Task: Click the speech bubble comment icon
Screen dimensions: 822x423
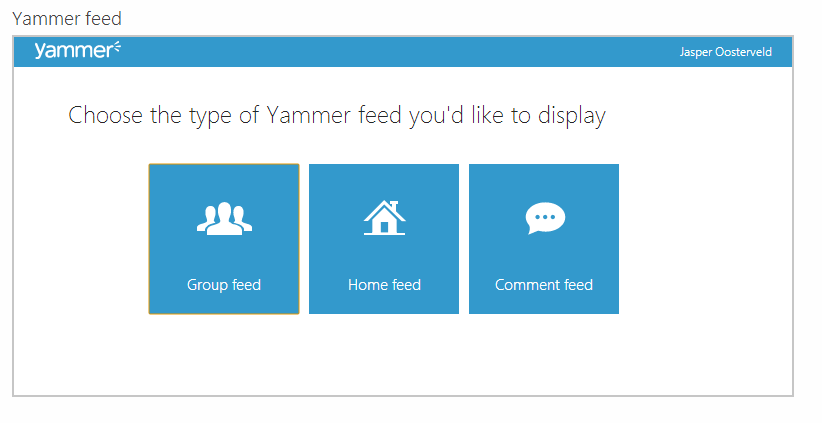Action: (x=545, y=218)
